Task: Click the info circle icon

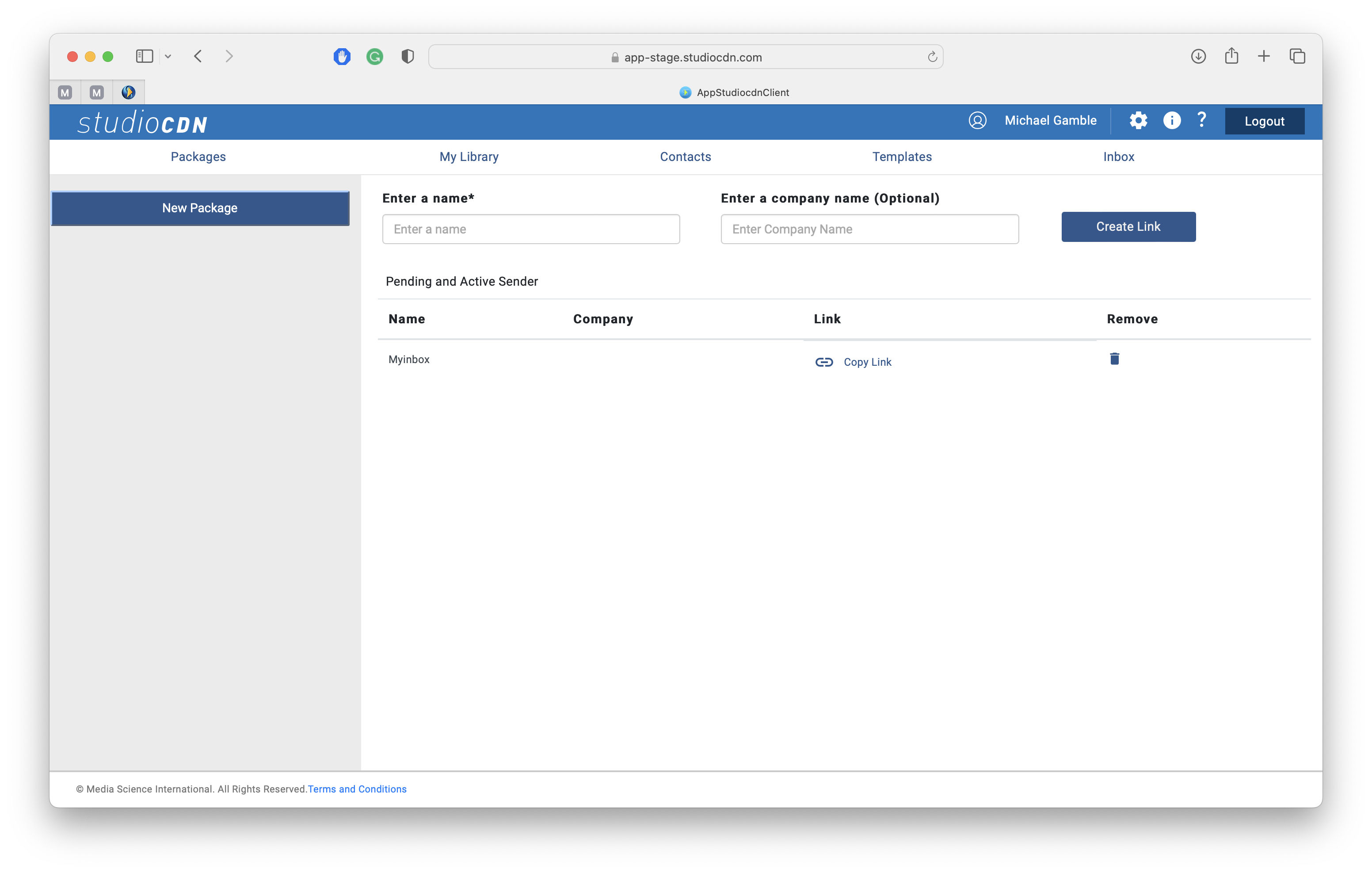Action: 1171,120
